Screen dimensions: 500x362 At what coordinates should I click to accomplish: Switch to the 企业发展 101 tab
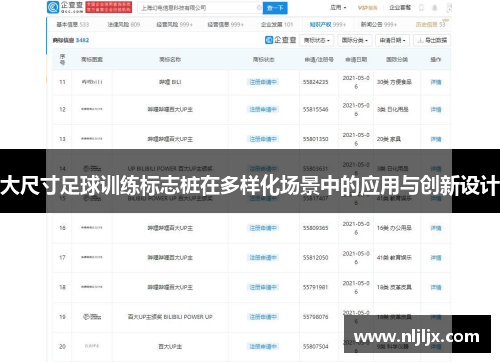pyautogui.click(x=277, y=24)
